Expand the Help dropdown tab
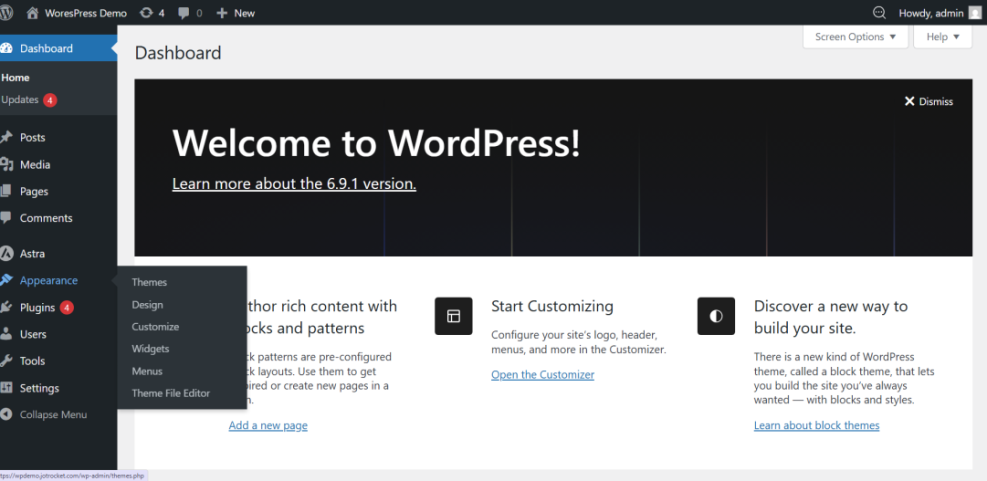Image resolution: width=987 pixels, height=481 pixels. [943, 37]
